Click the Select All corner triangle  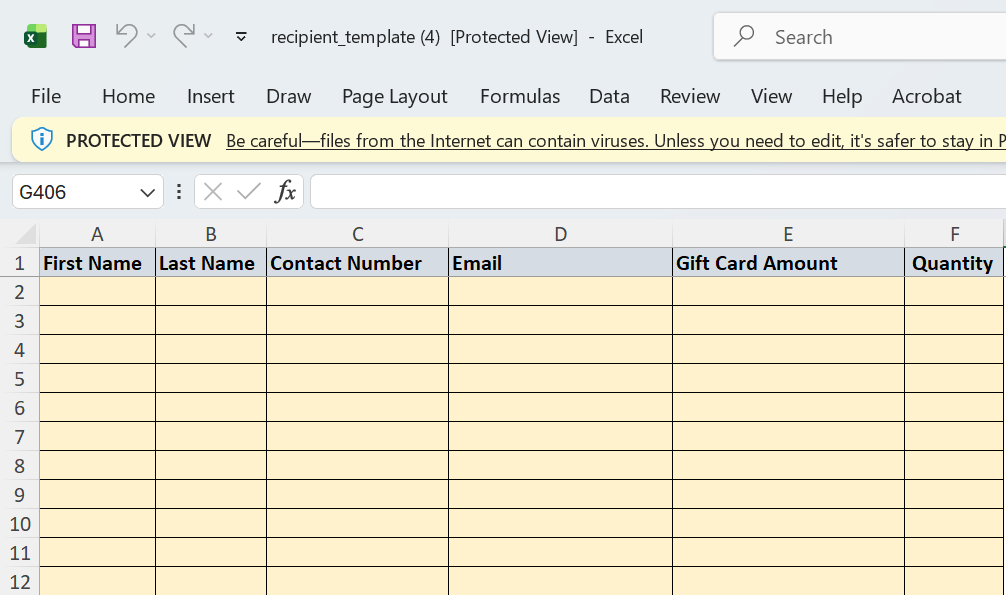pos(26,234)
